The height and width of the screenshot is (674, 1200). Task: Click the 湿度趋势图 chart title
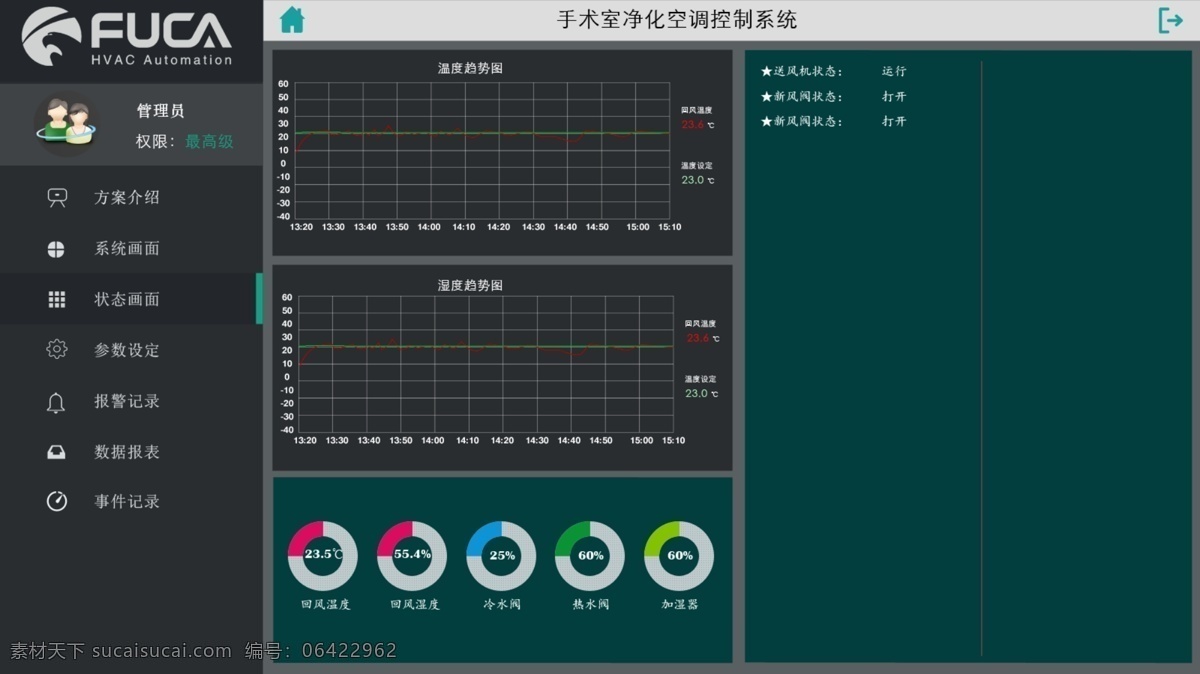pos(470,285)
